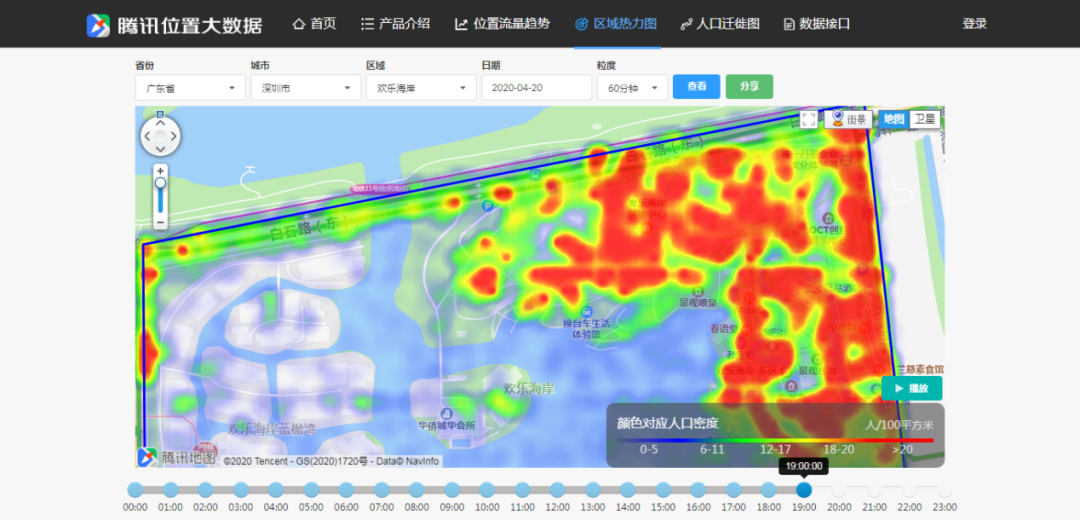
Task: Open the 人口迁徙图 tab
Action: (x=720, y=24)
